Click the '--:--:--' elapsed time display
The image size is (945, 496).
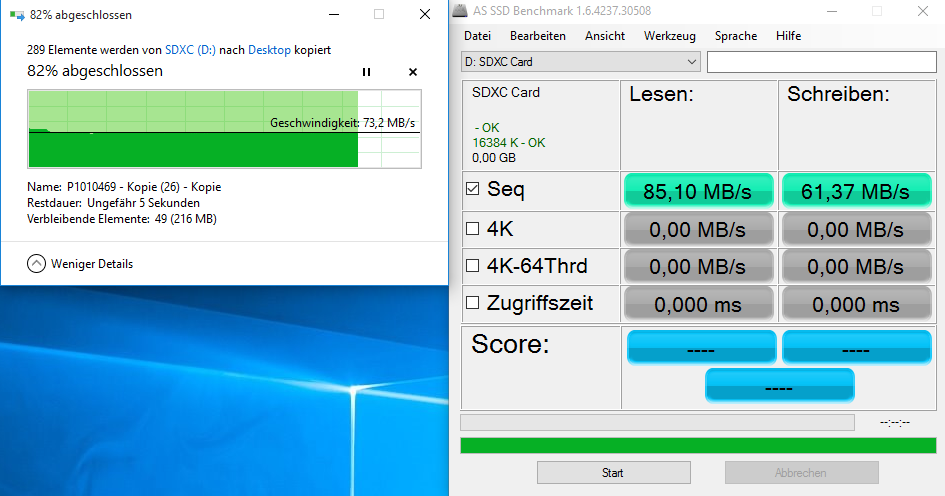895,422
